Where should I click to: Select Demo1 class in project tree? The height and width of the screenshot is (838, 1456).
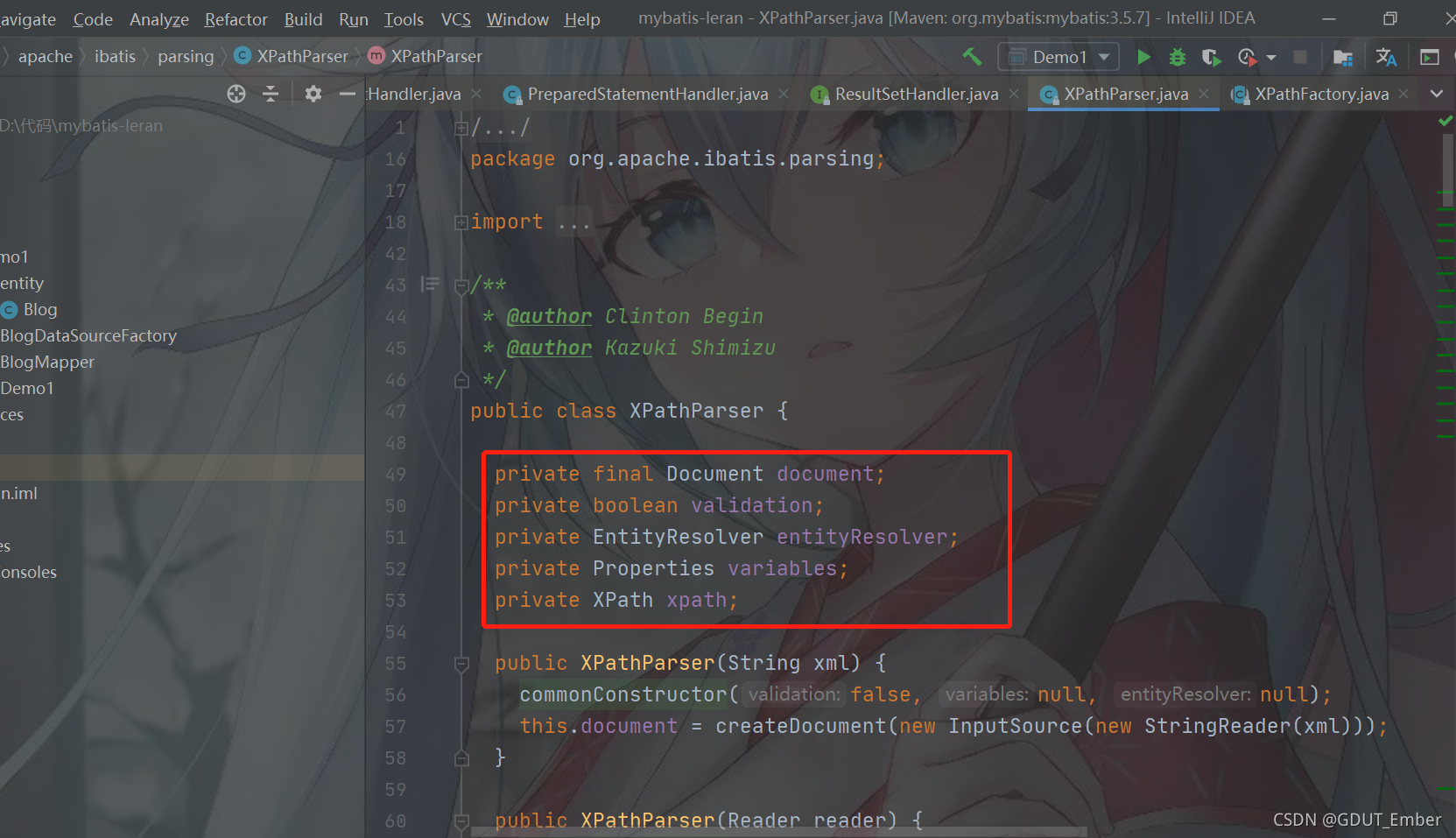(x=27, y=389)
